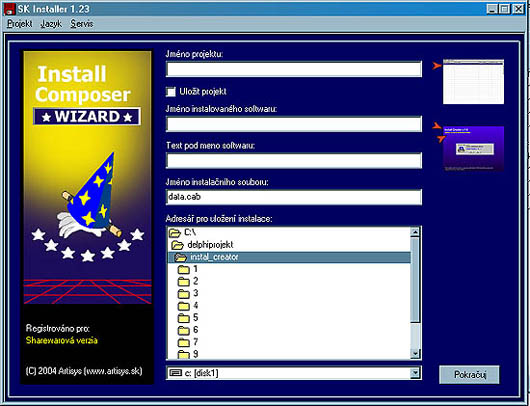Click the orange arrow beside top preview
This screenshot has width=530, height=406.
pos(437,66)
